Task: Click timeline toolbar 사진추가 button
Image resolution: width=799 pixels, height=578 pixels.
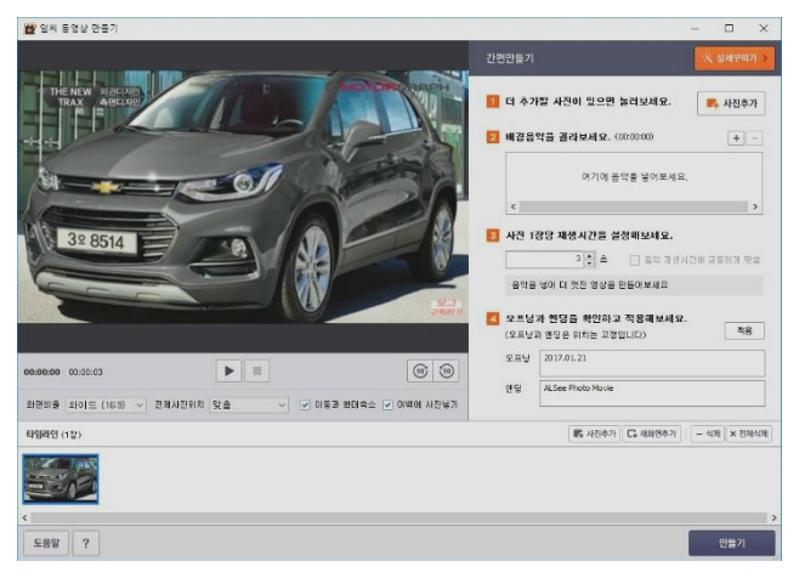Action: 594,434
